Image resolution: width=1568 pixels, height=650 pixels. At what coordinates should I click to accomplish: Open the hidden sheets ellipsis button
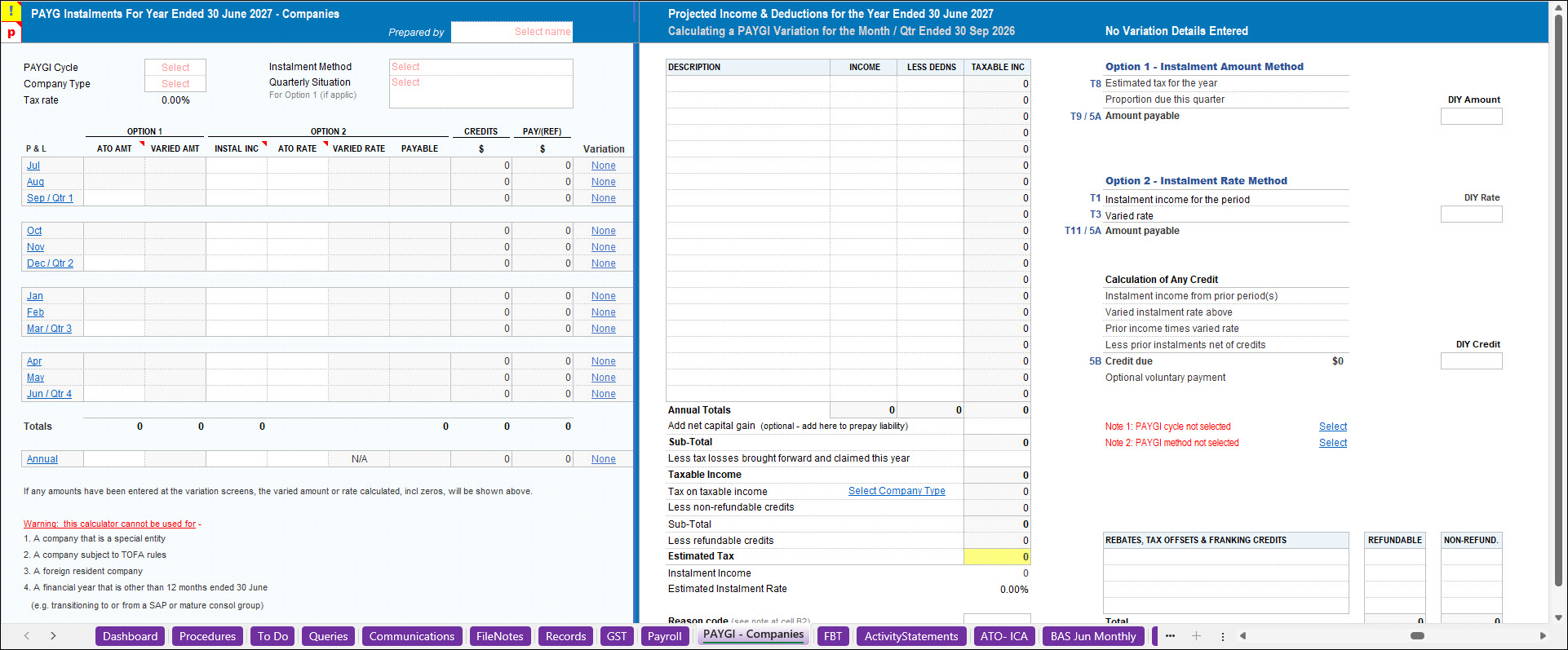point(1170,636)
